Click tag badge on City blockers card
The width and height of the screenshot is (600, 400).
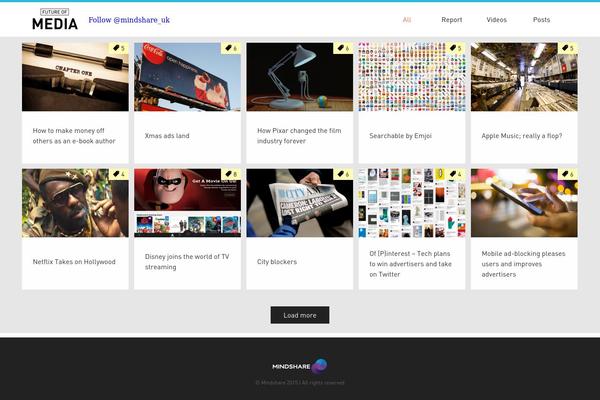[x=343, y=174]
